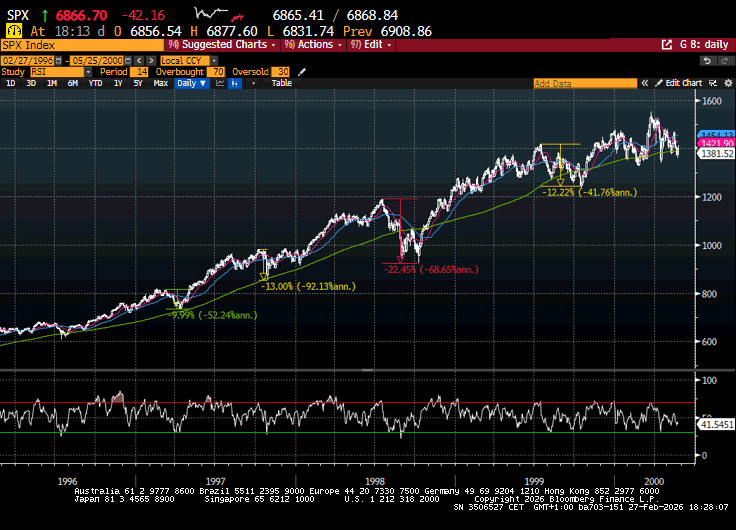Image resolution: width=736 pixels, height=530 pixels.
Task: Click the pencil icon next to Oversold
Action: coord(302,72)
